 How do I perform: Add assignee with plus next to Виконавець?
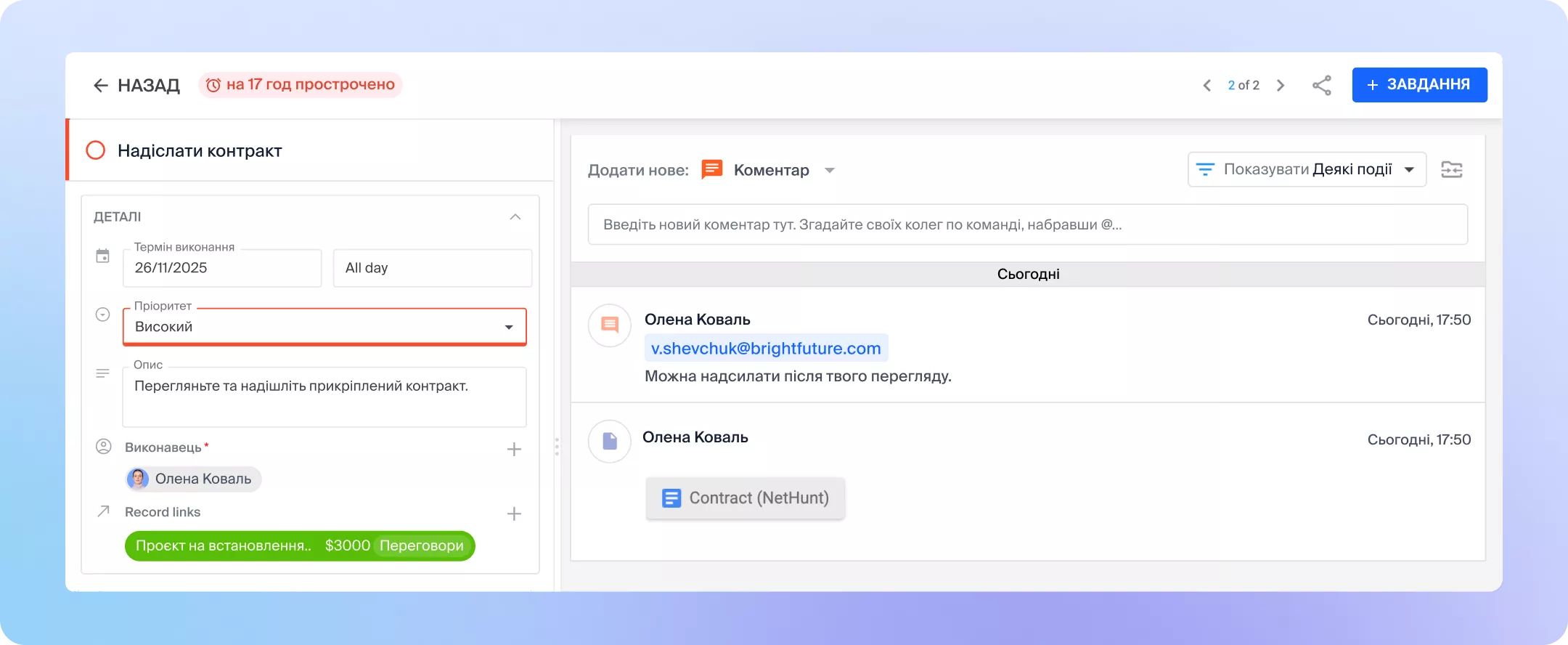(514, 449)
